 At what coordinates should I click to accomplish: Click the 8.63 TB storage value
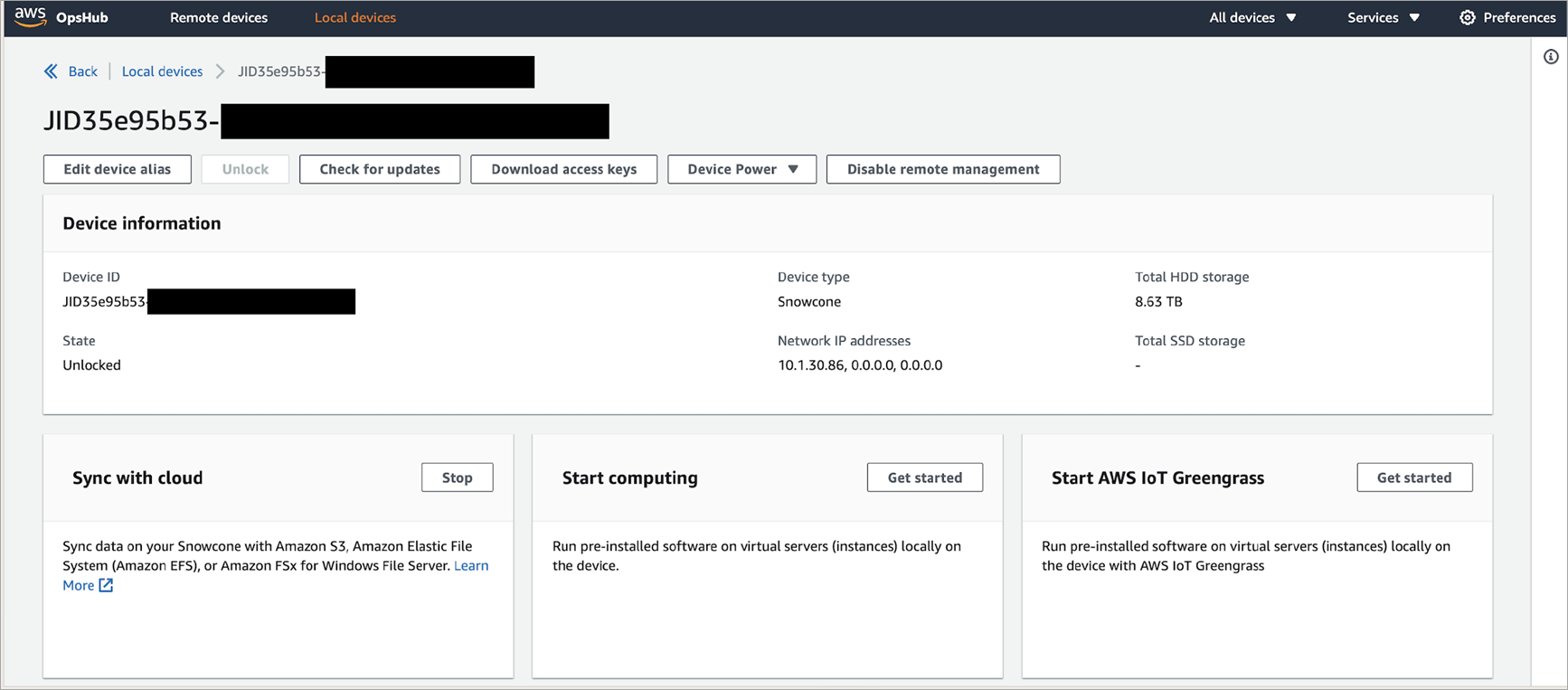pyautogui.click(x=1158, y=302)
